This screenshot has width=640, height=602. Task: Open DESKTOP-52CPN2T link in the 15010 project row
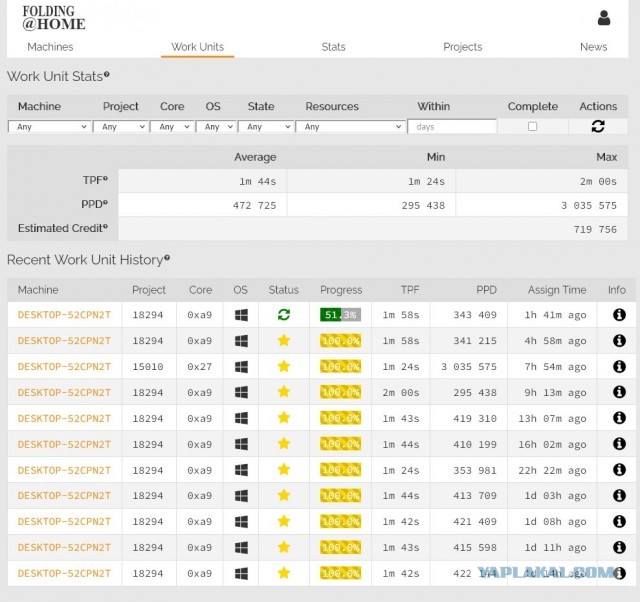coord(64,367)
